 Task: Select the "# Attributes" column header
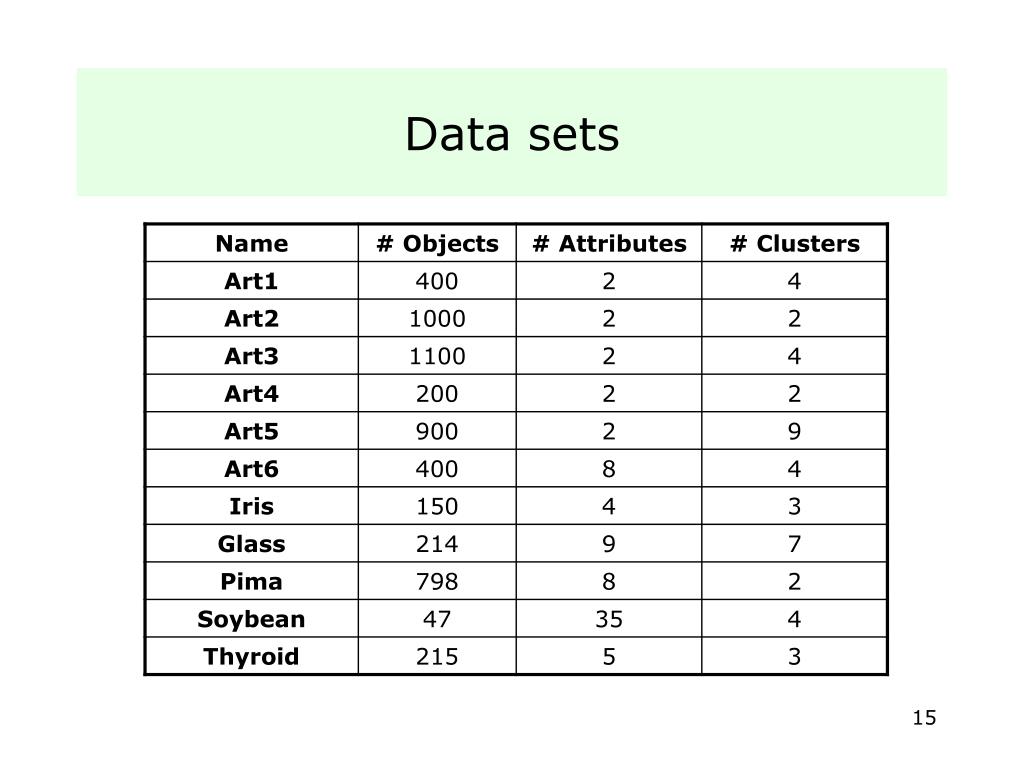tap(609, 244)
